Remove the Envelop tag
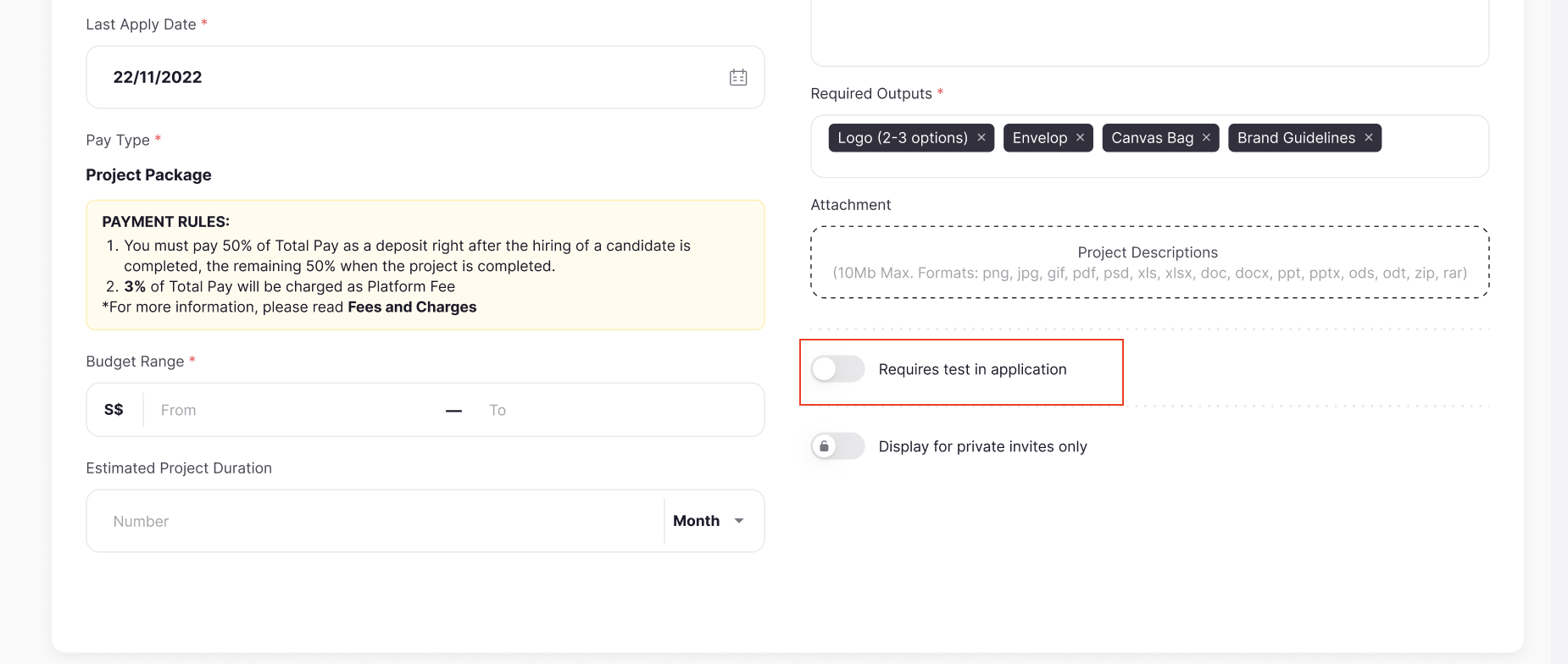 click(1081, 137)
